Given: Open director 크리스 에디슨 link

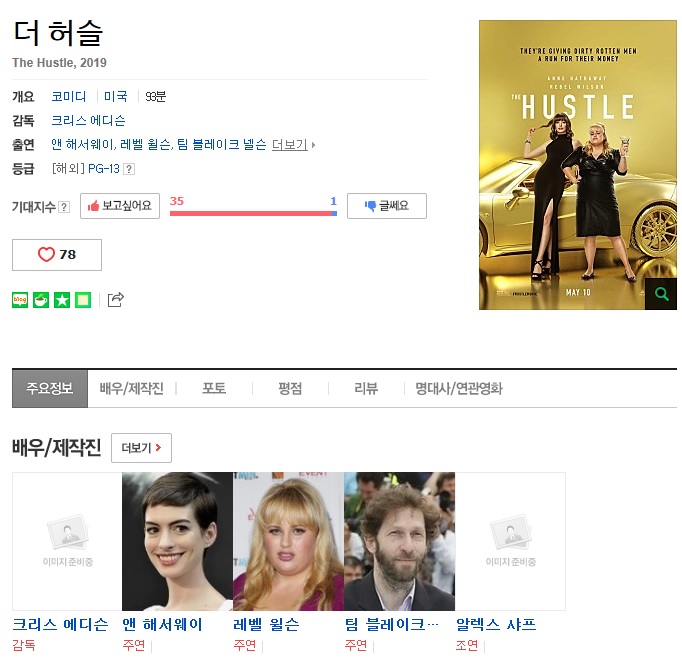Looking at the screenshot, I should point(88,120).
